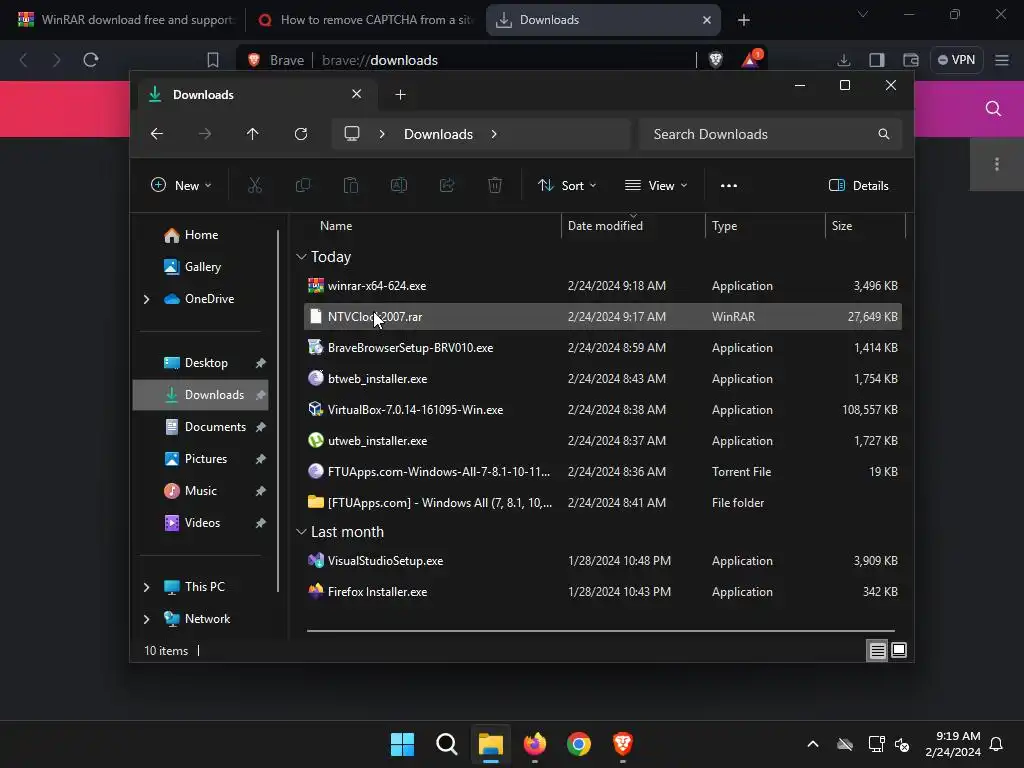Open Brave tab search dropdown arrow
Viewport: 1024px width, 768px height.
(863, 14)
